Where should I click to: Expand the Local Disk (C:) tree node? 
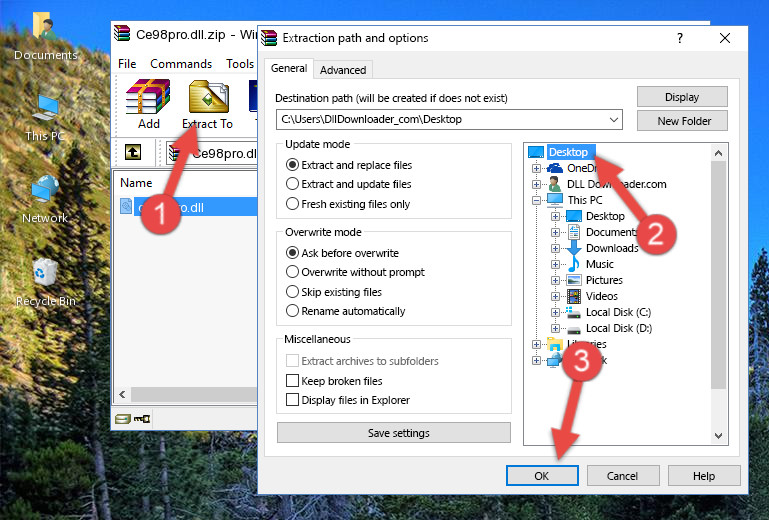coord(555,312)
